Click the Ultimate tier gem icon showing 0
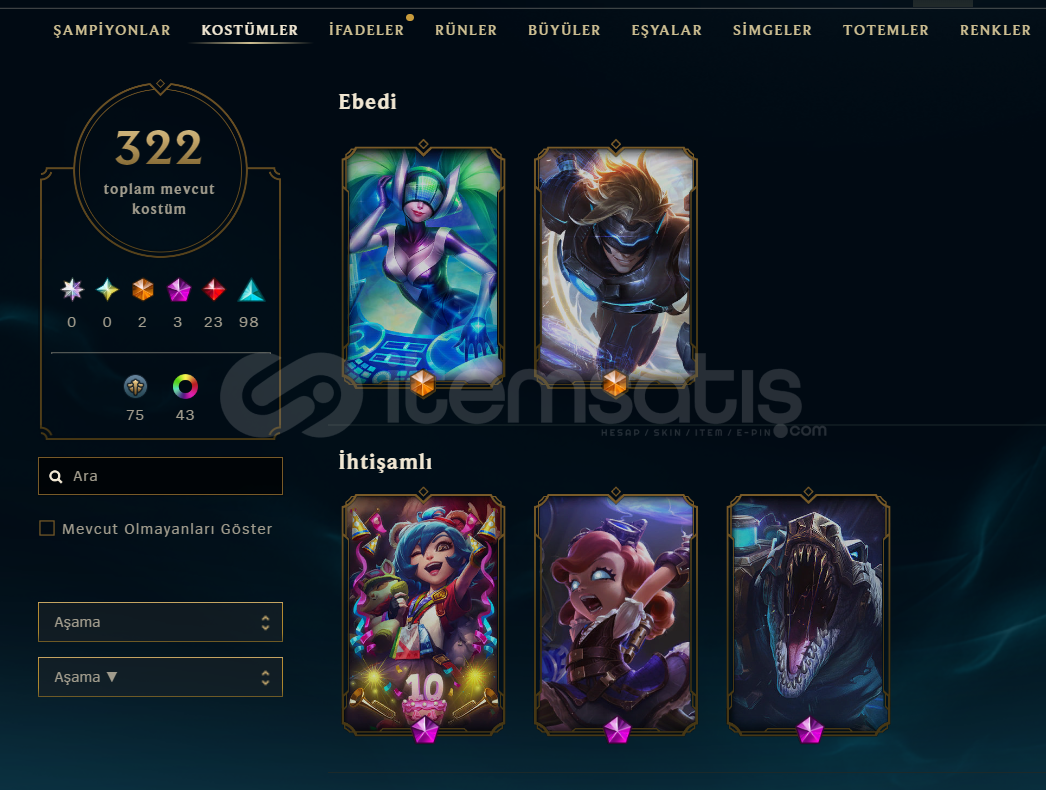This screenshot has width=1046, height=790. coord(72,290)
